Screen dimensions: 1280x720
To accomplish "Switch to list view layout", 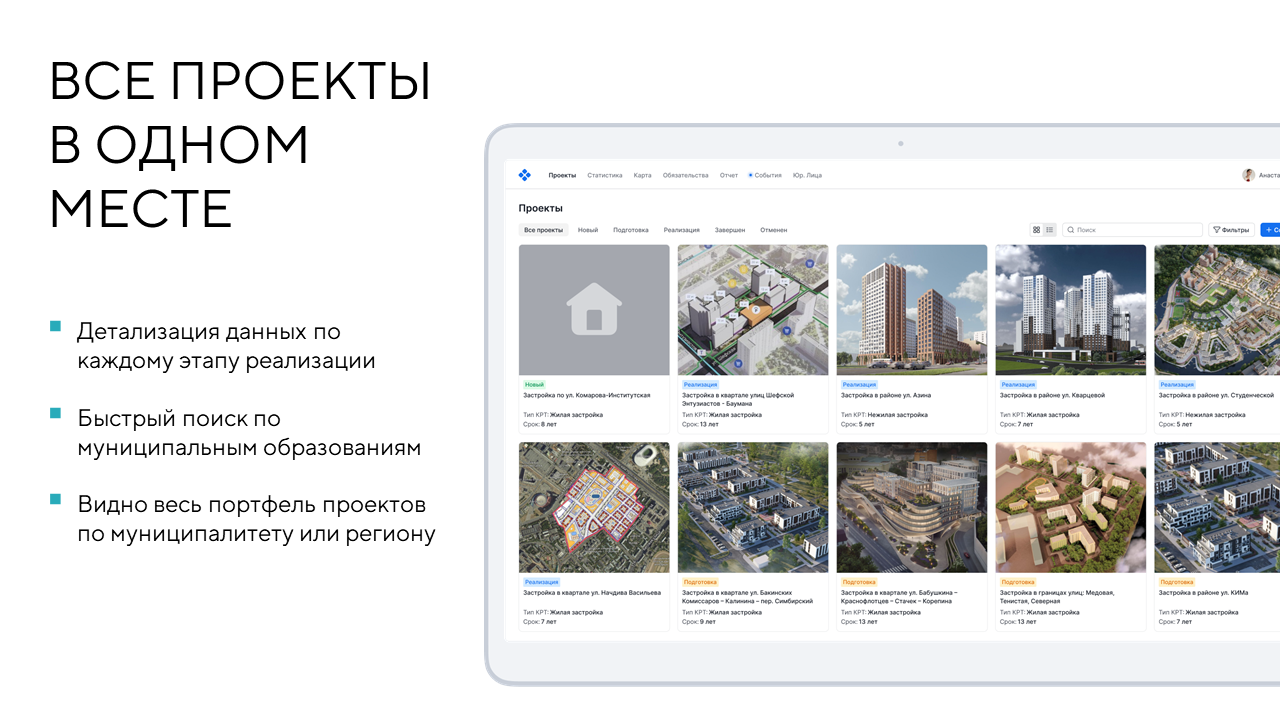I will pos(1050,230).
